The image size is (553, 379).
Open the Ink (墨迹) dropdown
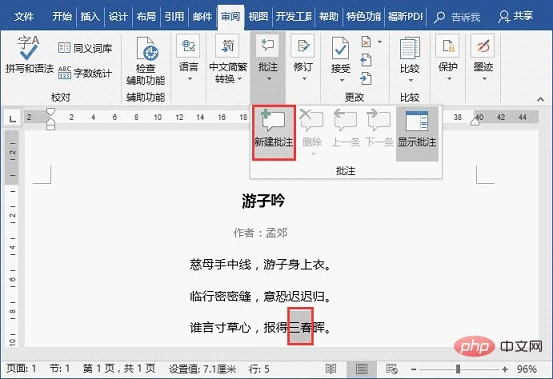coord(483,58)
